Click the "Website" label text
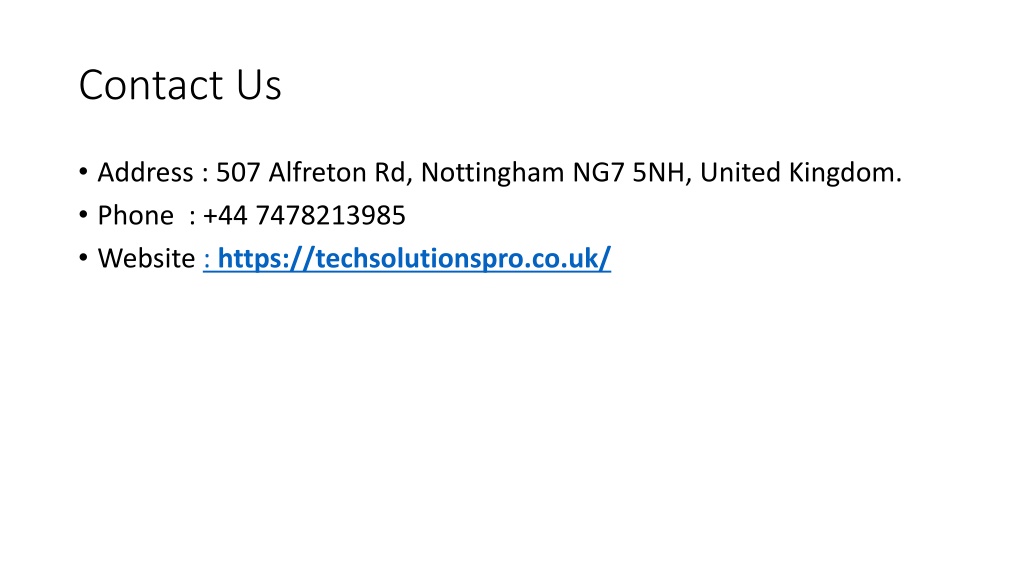This screenshot has height=576, width=1024. [146, 259]
